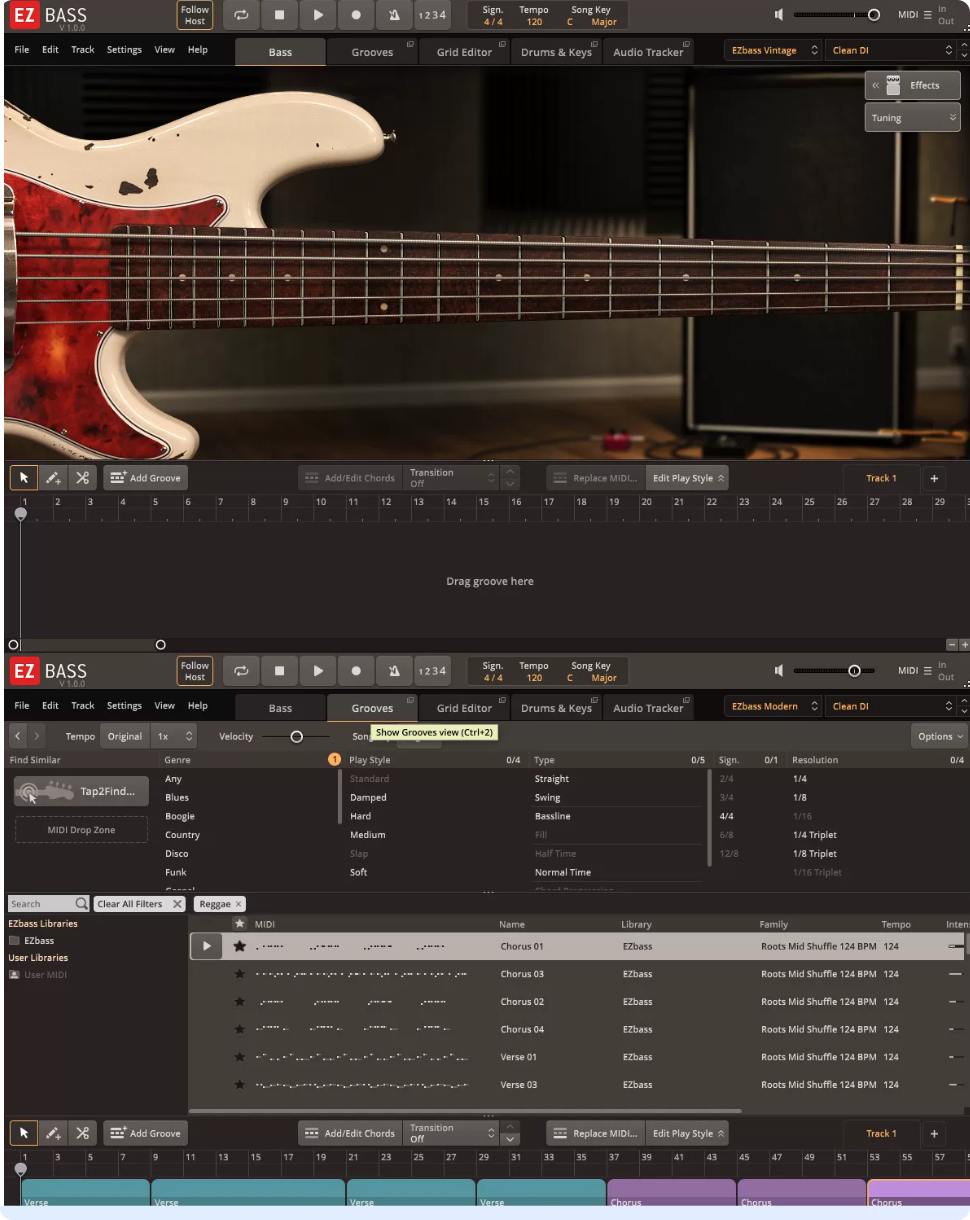The width and height of the screenshot is (970, 1220).
Task: Start playback in the upper window
Action: click(318, 15)
